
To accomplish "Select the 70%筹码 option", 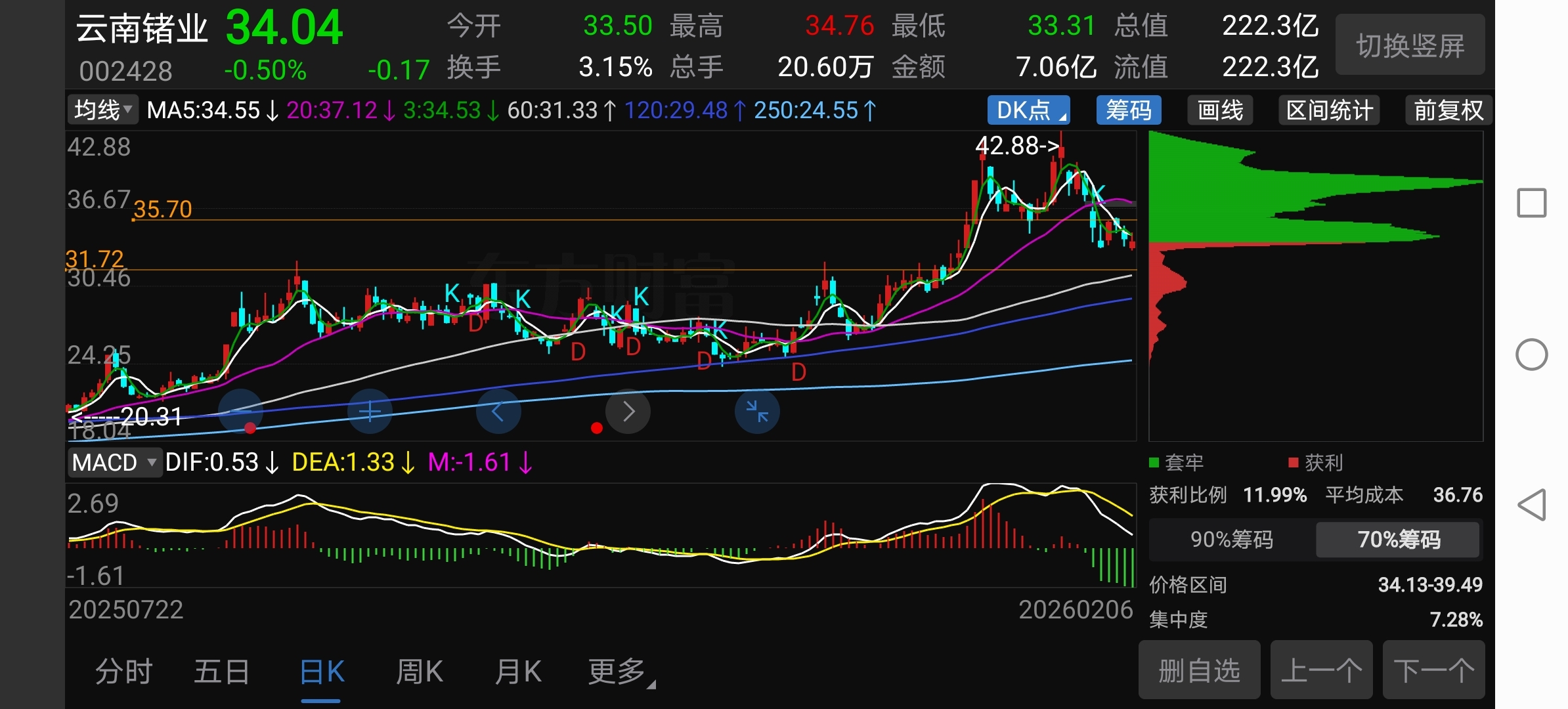I will [1398, 540].
